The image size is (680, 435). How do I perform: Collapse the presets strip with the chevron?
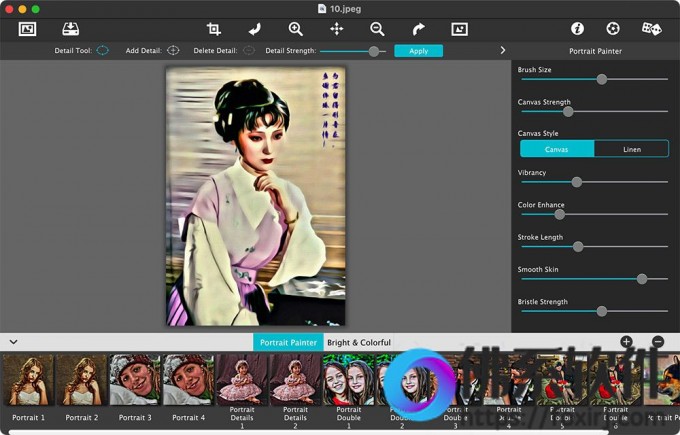pos(13,342)
